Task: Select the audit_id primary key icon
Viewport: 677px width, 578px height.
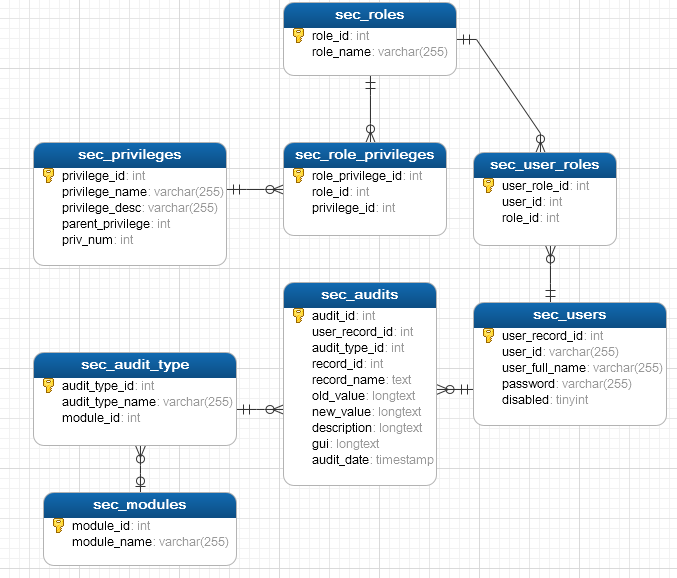Action: pyautogui.click(x=298, y=315)
